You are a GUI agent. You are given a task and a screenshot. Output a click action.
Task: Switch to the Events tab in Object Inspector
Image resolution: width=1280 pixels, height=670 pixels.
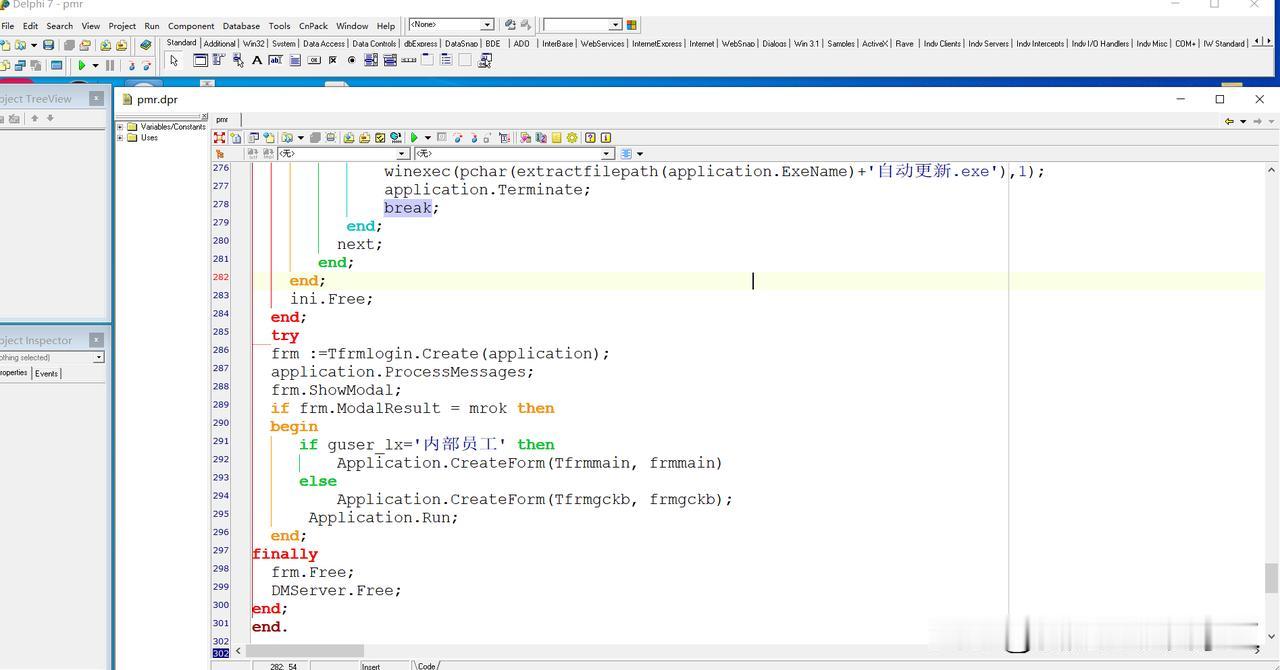[x=47, y=373]
